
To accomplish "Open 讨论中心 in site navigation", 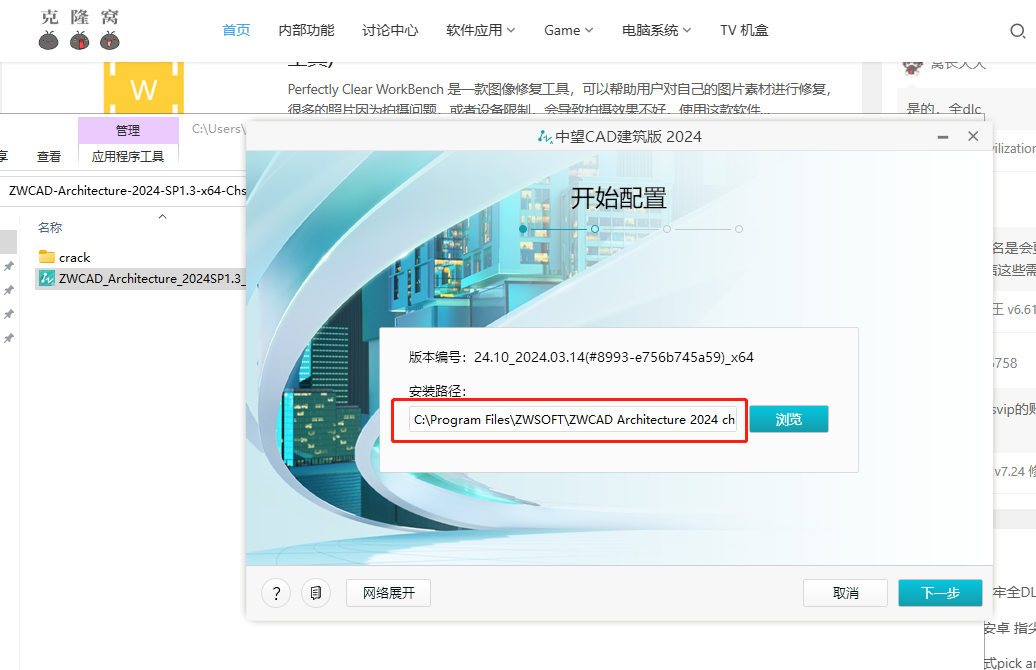I will pos(390,30).
